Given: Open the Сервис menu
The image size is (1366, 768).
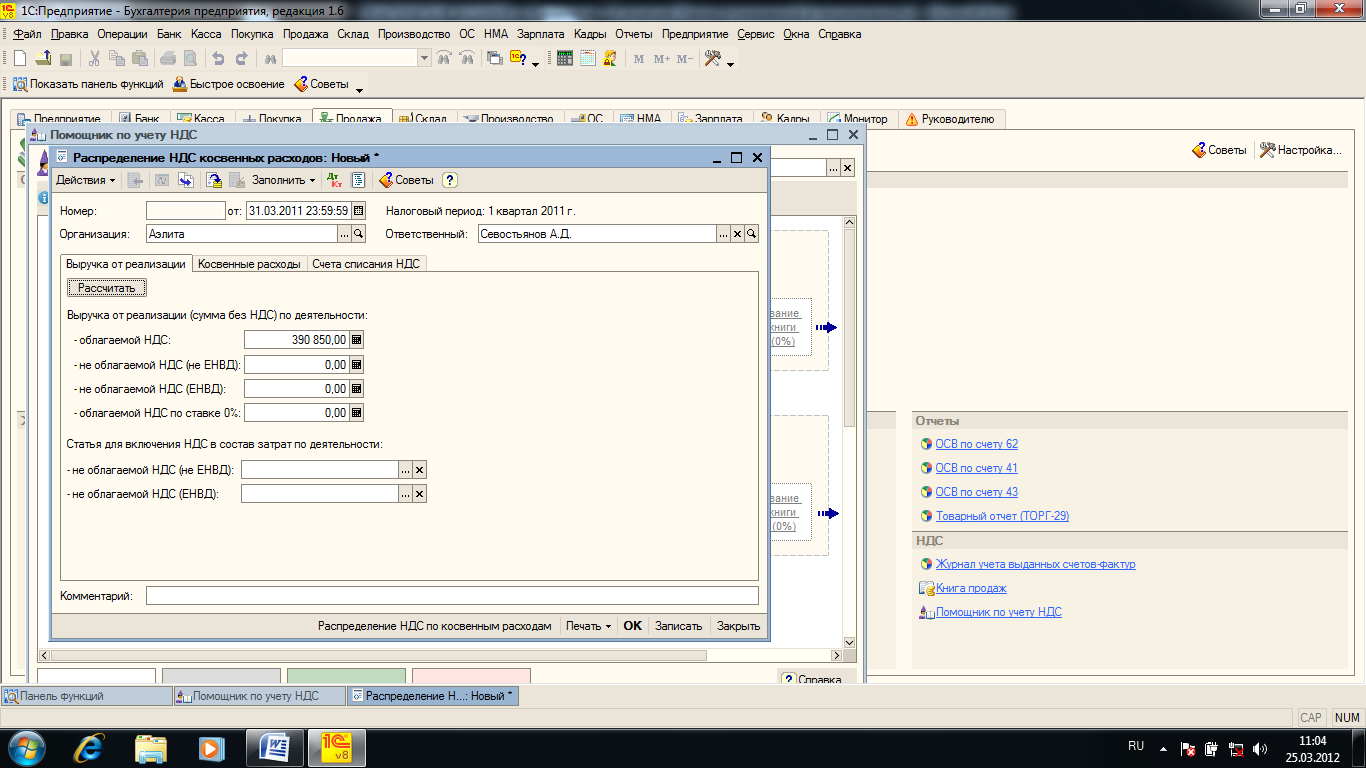Looking at the screenshot, I should click(x=756, y=34).
